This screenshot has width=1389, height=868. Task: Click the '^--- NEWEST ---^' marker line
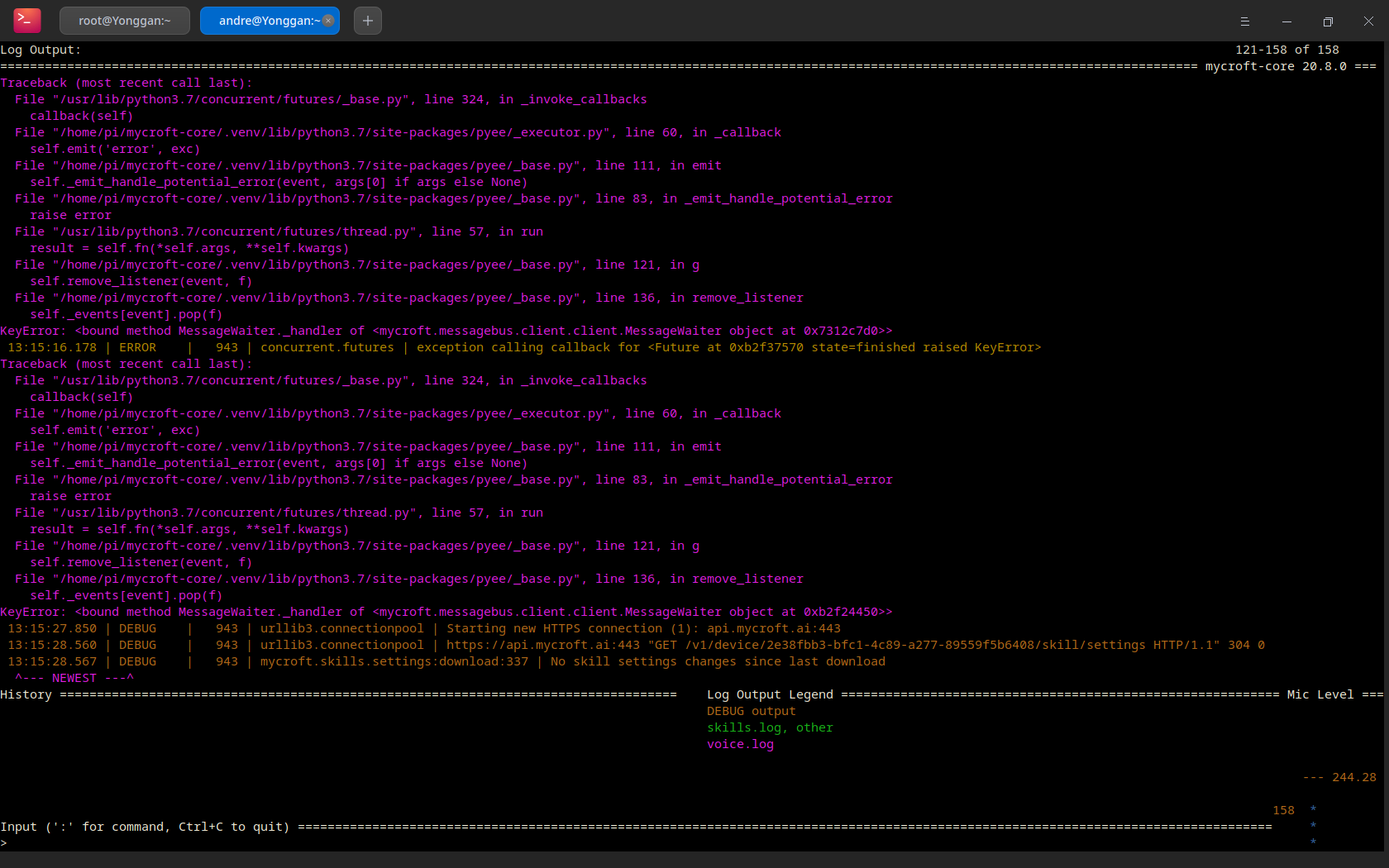(74, 678)
